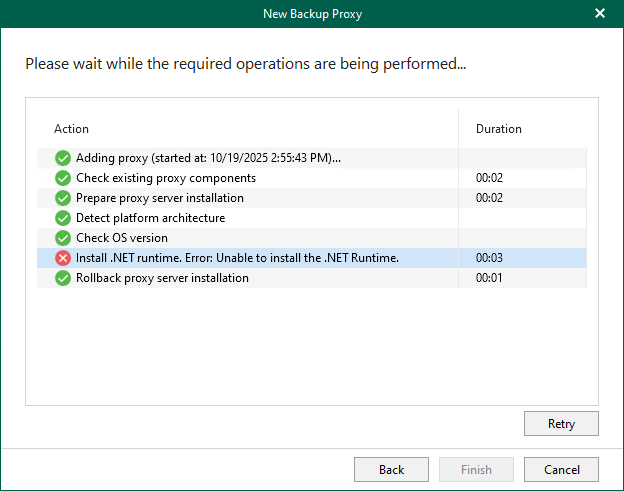624x491 pixels.
Task: Click the green check next to Prepare proxy server installation
Action: (x=63, y=198)
